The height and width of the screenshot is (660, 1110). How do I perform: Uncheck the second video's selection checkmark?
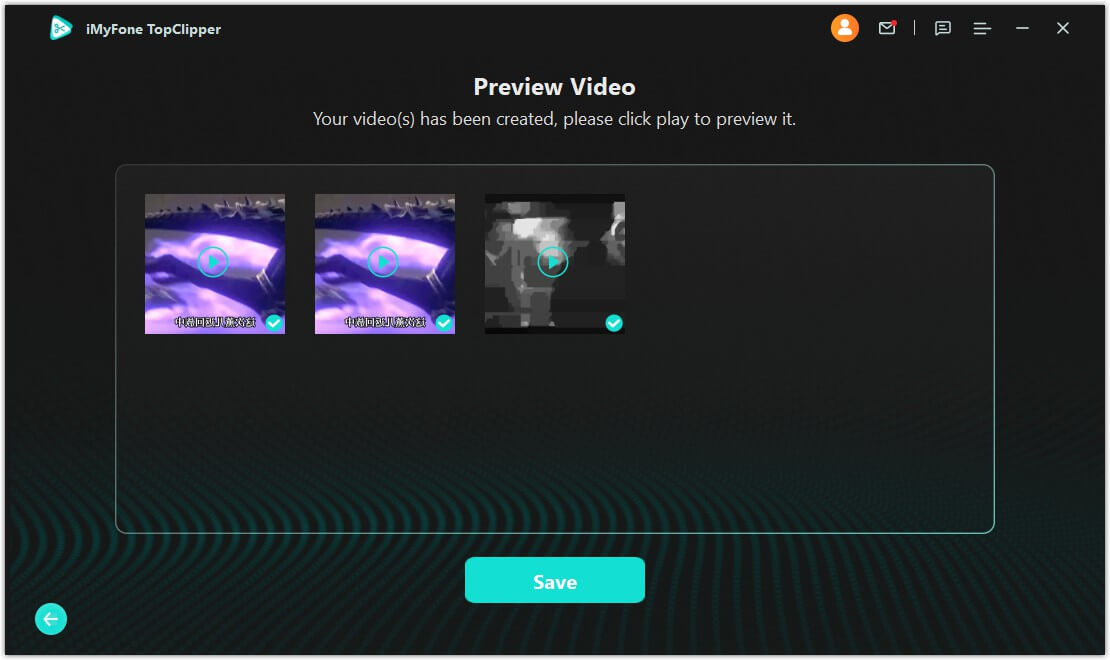click(444, 323)
